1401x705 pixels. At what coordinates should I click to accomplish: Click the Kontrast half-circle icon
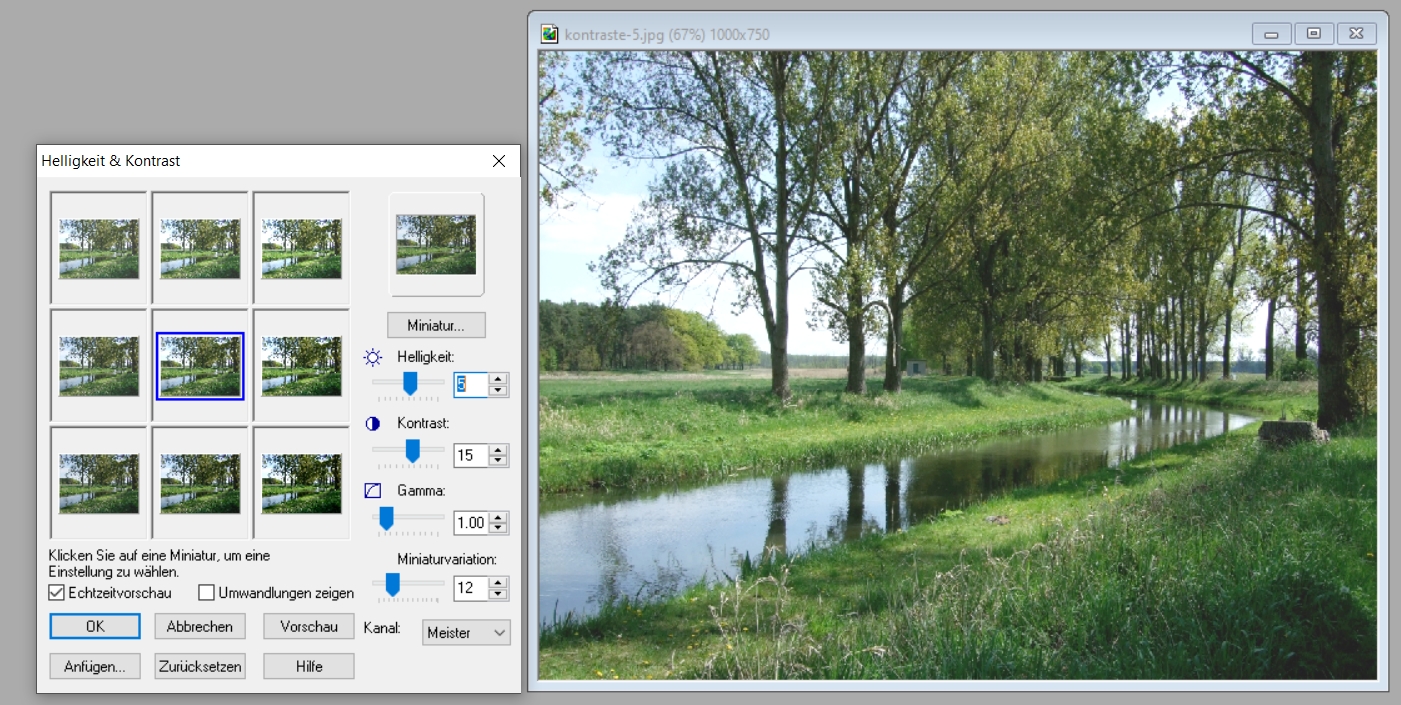[372, 423]
